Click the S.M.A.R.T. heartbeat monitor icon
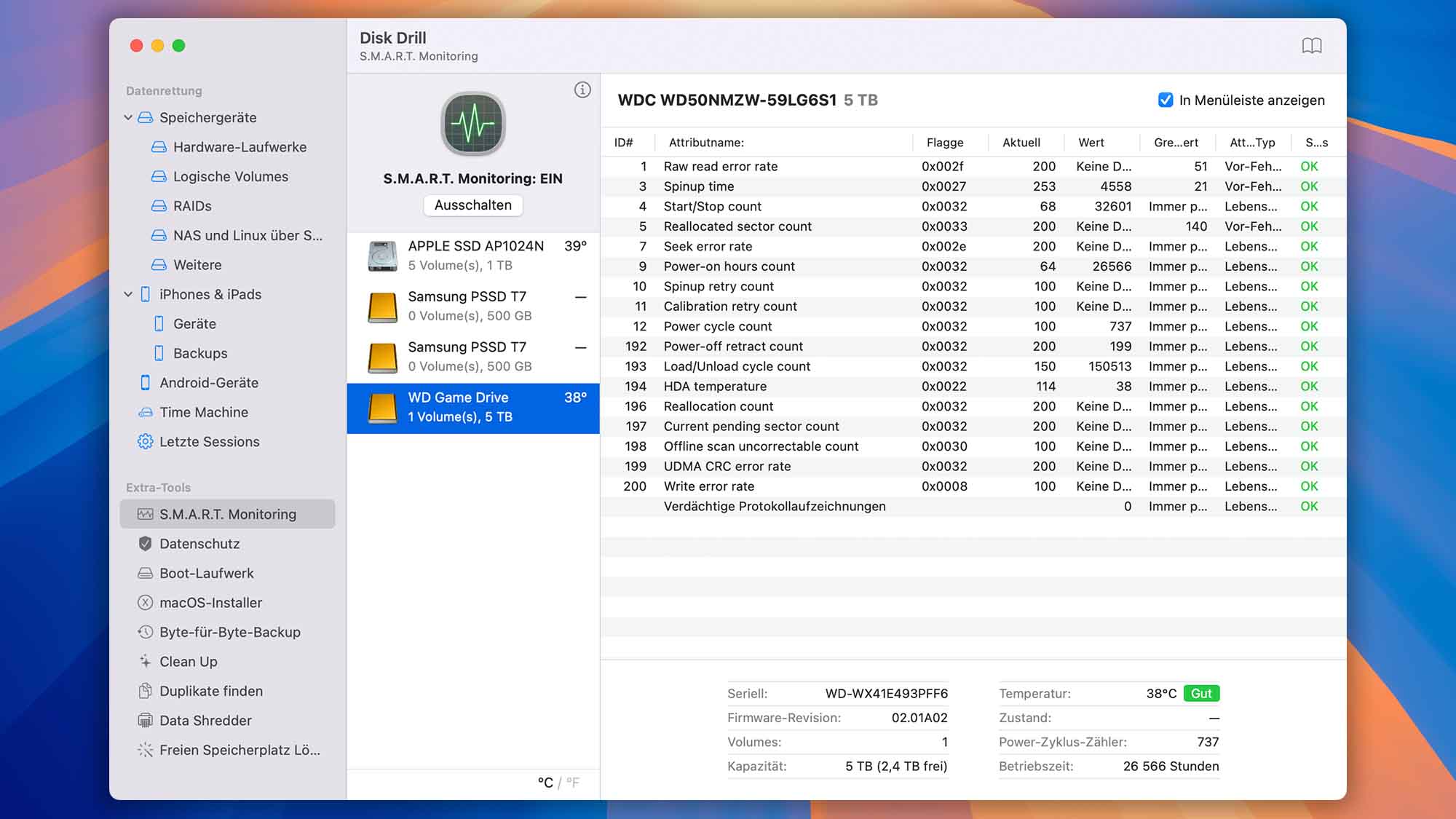1456x819 pixels. click(473, 124)
